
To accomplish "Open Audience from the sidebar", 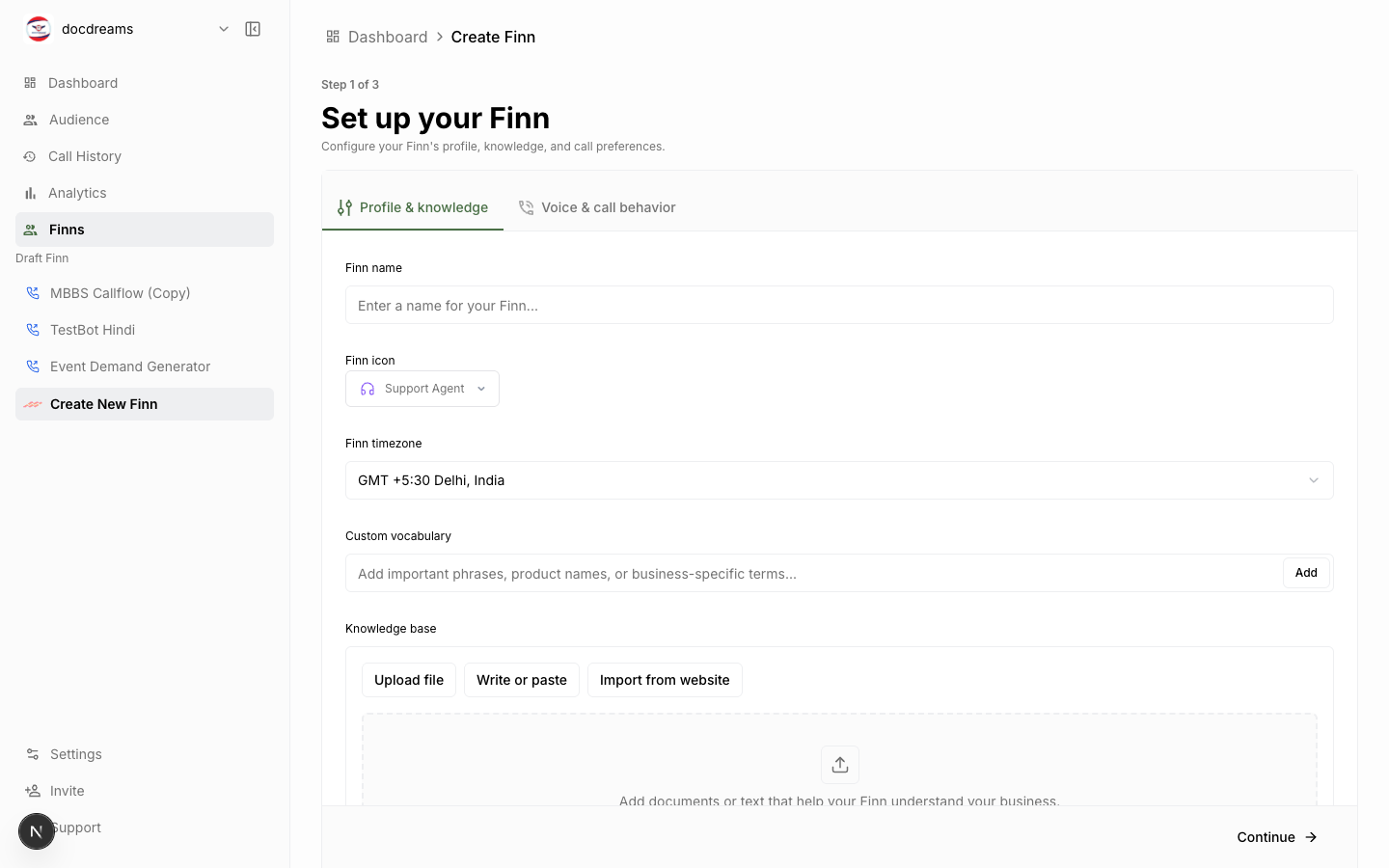I will 145,120.
